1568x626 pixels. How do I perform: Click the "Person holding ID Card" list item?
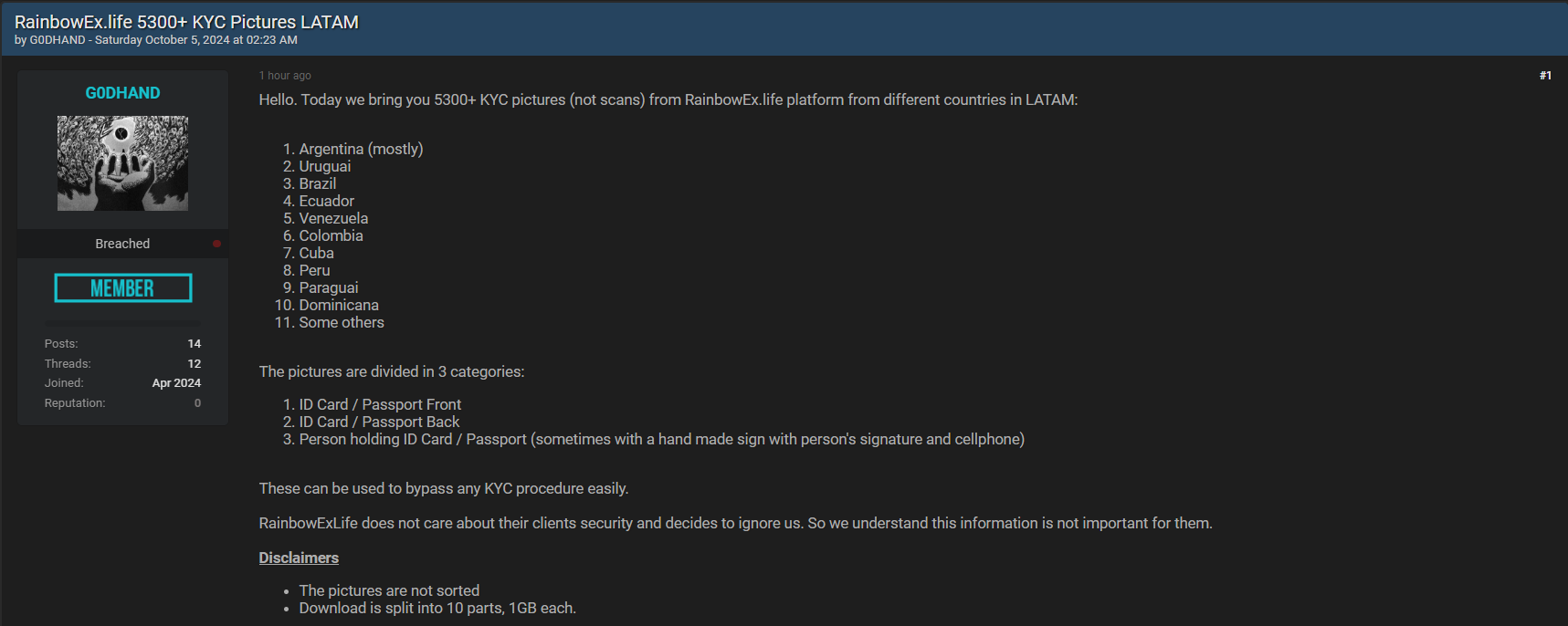point(661,439)
